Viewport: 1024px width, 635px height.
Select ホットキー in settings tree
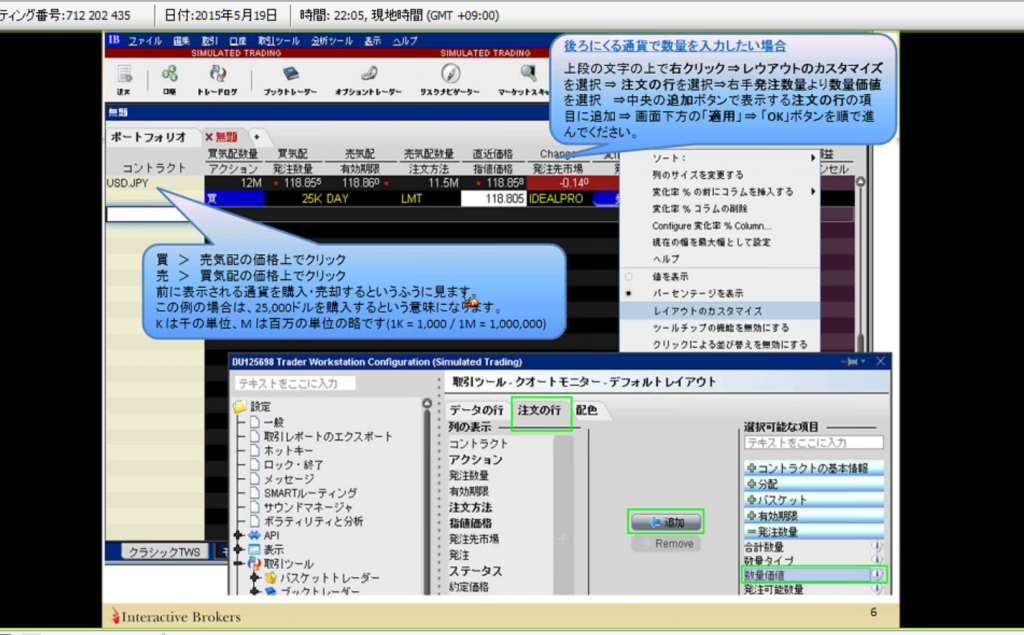coord(288,450)
